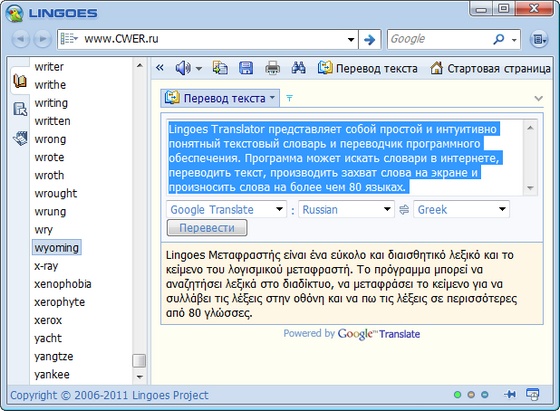This screenshot has width=560, height=411.
Task: Select the word 'yacht' in the list
Action: click(x=48, y=338)
